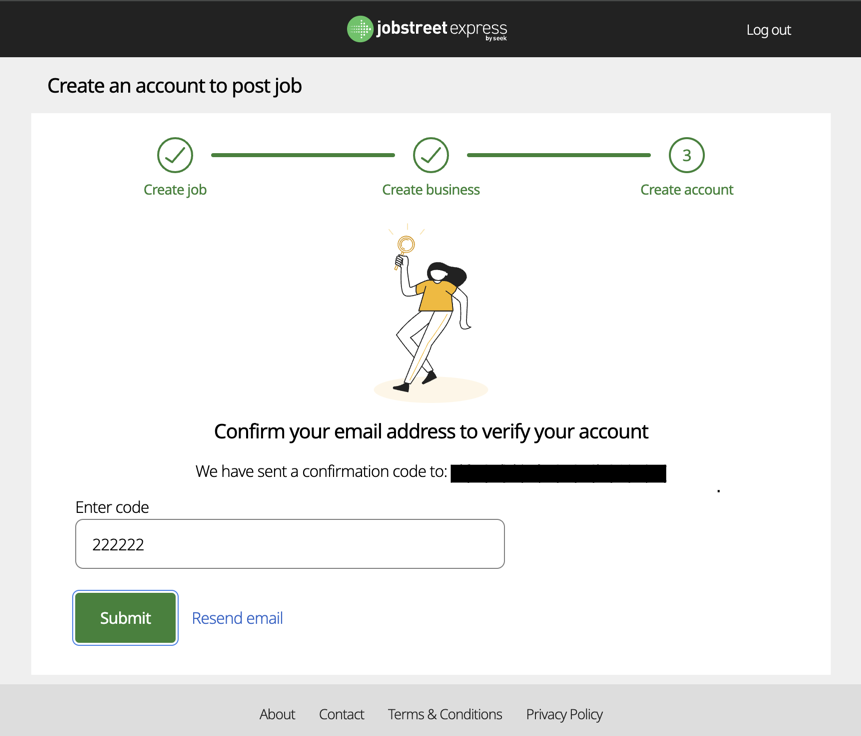The width and height of the screenshot is (861, 736).
Task: Click the woman holding key illustration
Action: pyautogui.click(x=431, y=313)
